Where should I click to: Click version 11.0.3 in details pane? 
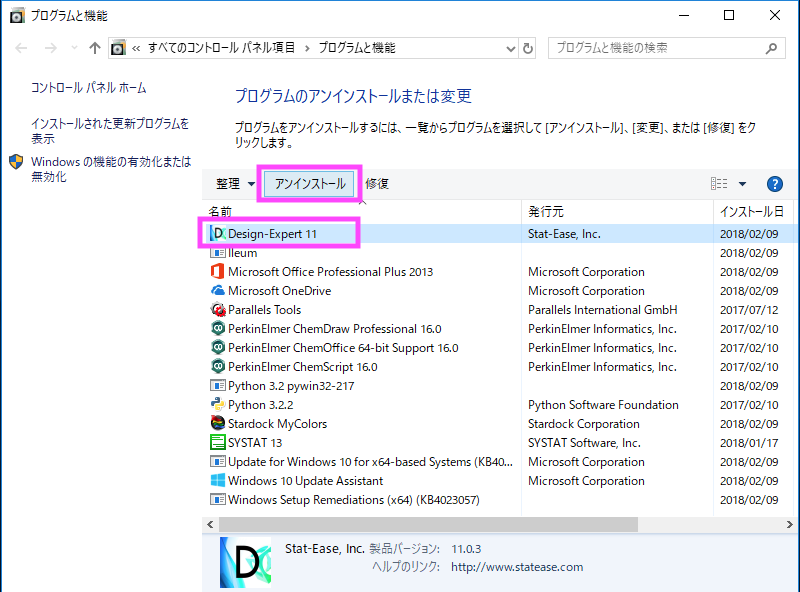pos(466,549)
